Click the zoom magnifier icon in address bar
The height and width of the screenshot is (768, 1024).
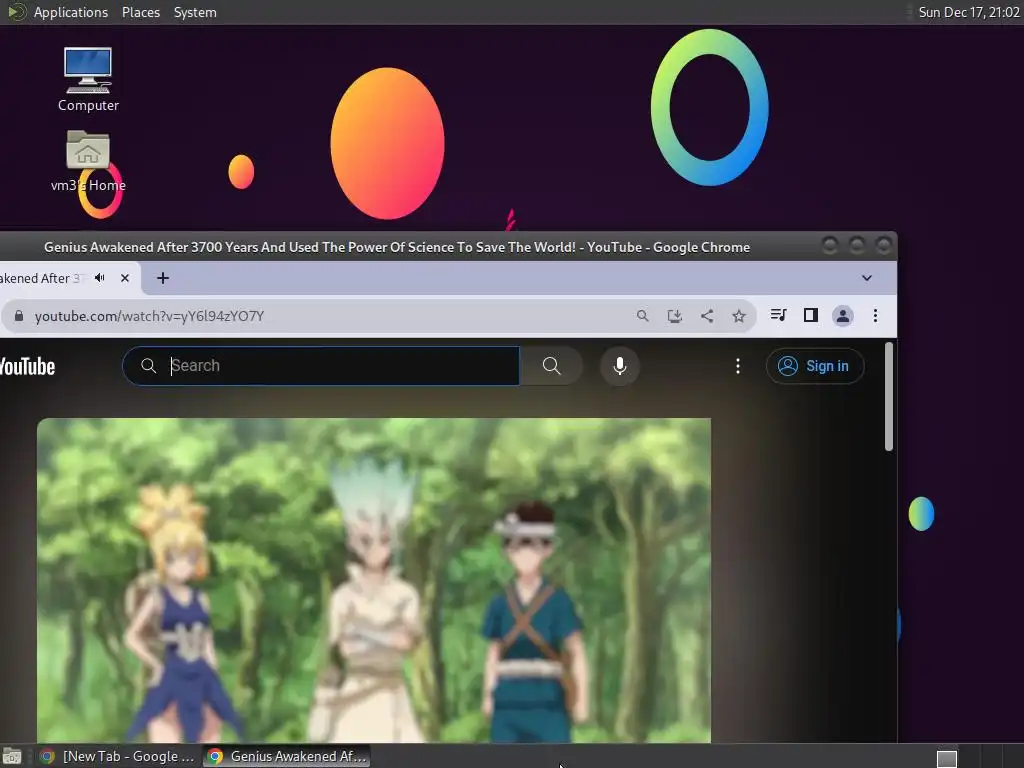(643, 316)
